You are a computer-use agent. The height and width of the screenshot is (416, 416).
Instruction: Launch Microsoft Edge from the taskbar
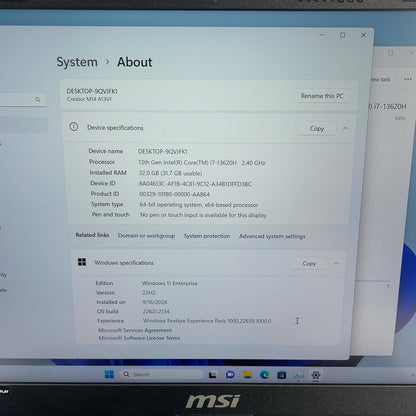[265, 375]
